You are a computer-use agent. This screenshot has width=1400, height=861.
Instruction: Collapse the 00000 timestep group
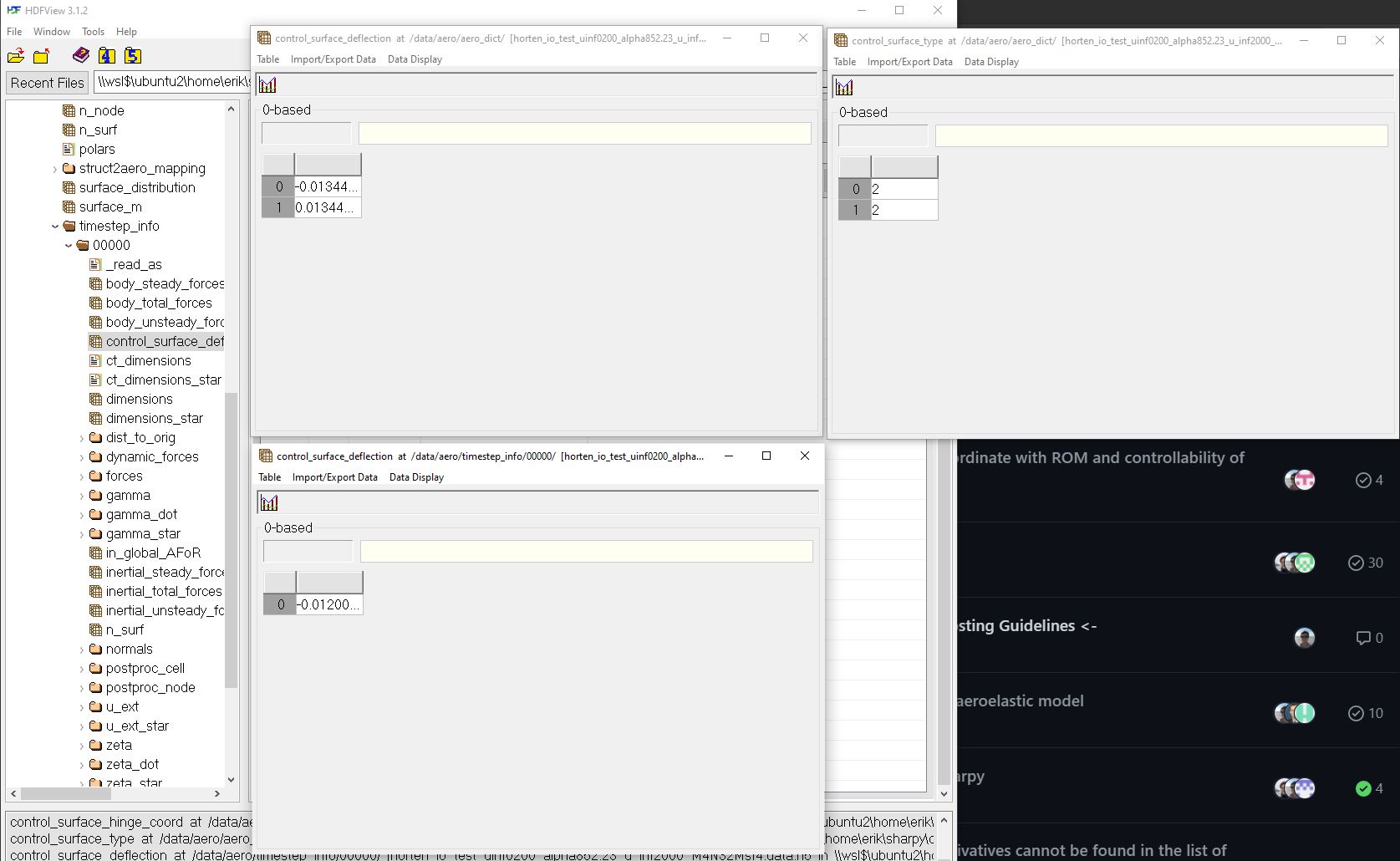pyautogui.click(x=69, y=245)
